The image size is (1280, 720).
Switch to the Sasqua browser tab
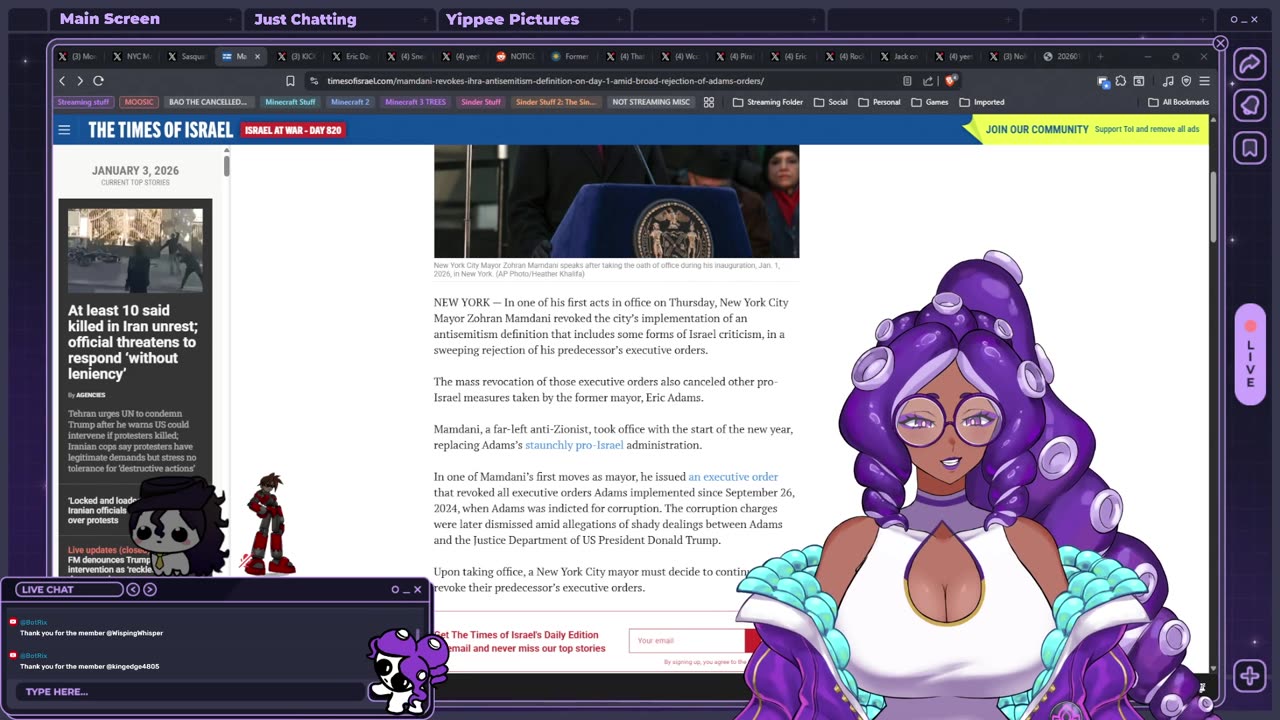point(188,57)
